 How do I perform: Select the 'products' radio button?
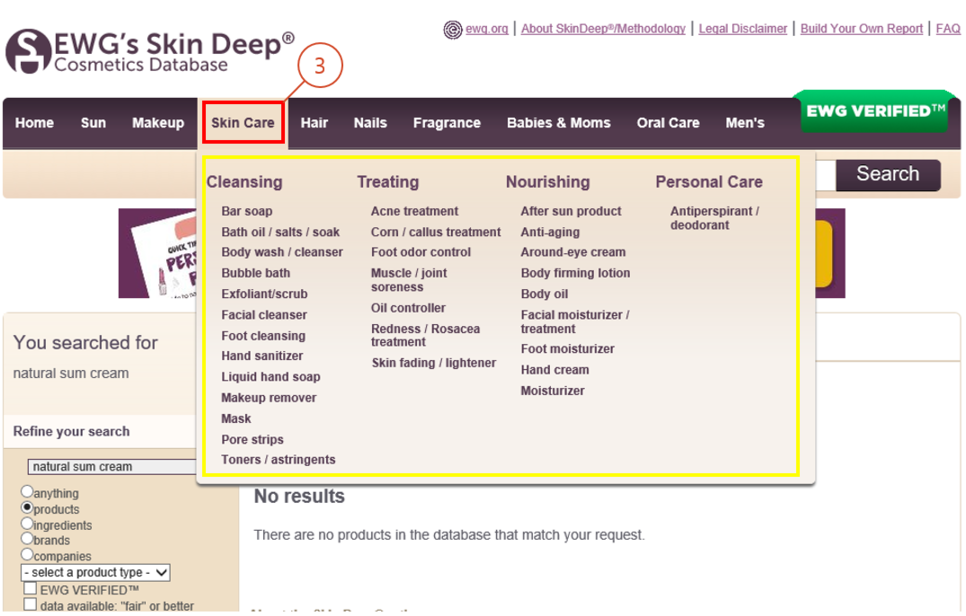coord(26,508)
